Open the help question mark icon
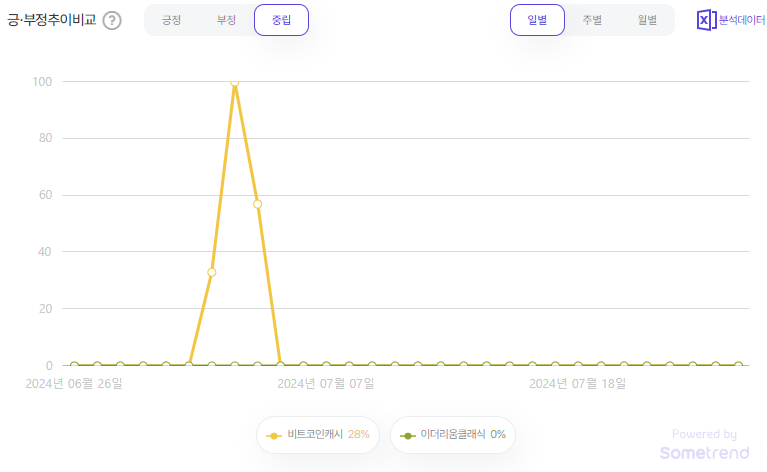This screenshot has width=767, height=472. pos(112,21)
